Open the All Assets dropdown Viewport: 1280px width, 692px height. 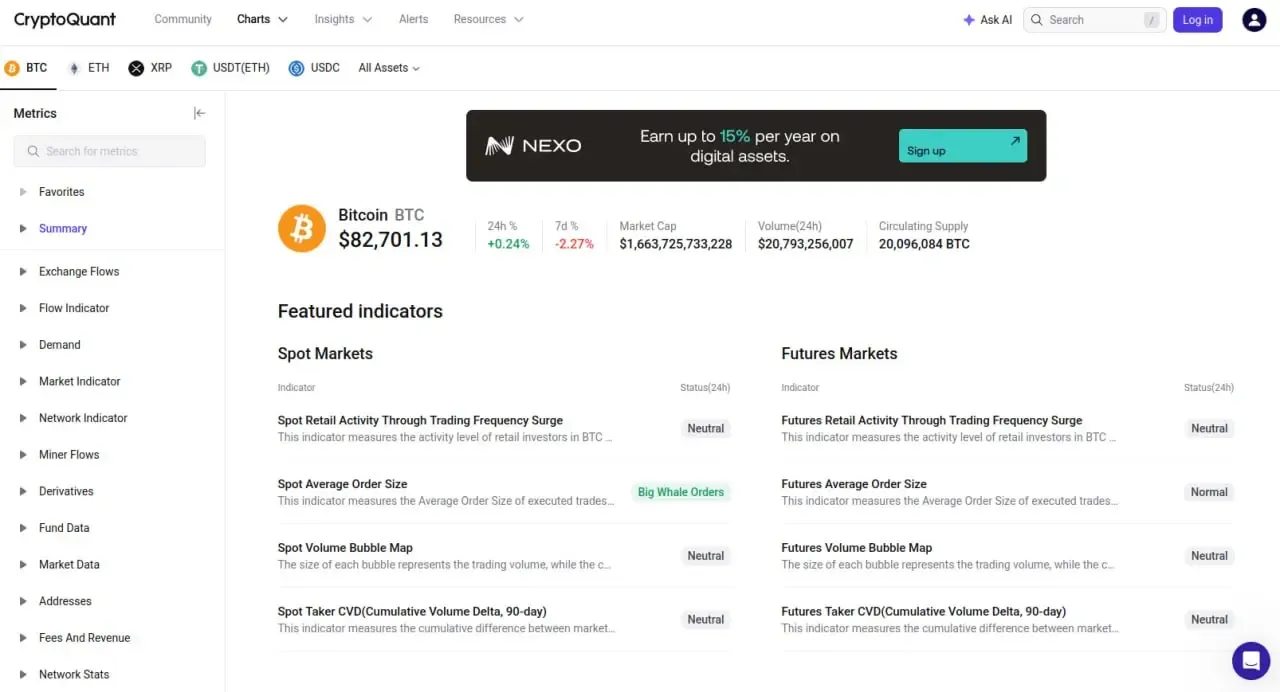click(x=389, y=68)
